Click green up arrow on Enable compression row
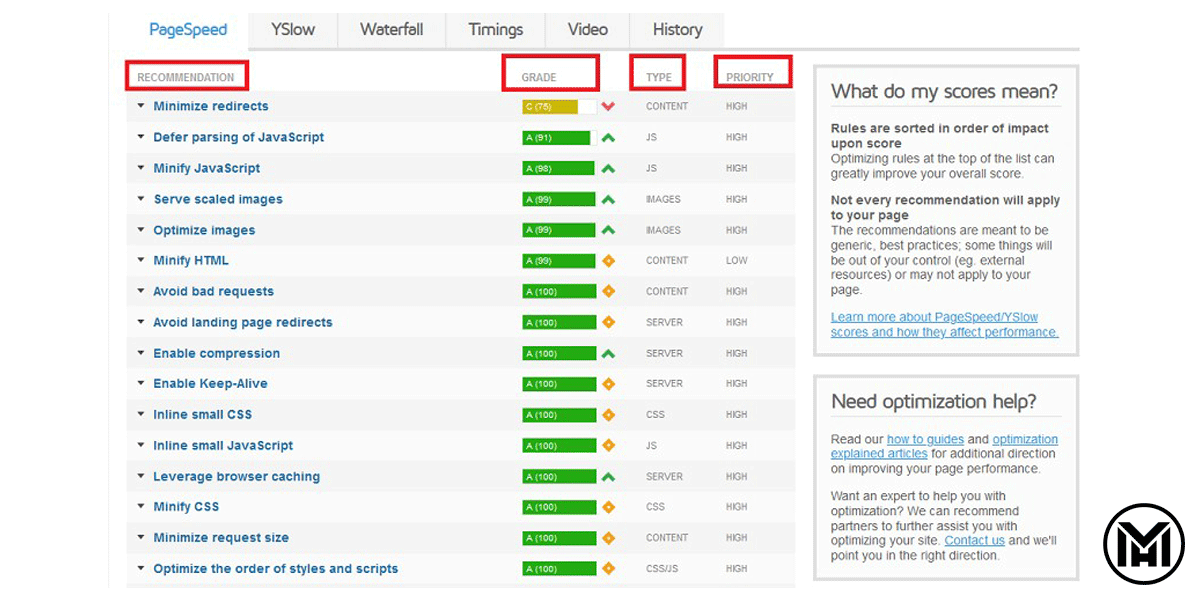The image size is (1200, 600). pyautogui.click(x=608, y=354)
